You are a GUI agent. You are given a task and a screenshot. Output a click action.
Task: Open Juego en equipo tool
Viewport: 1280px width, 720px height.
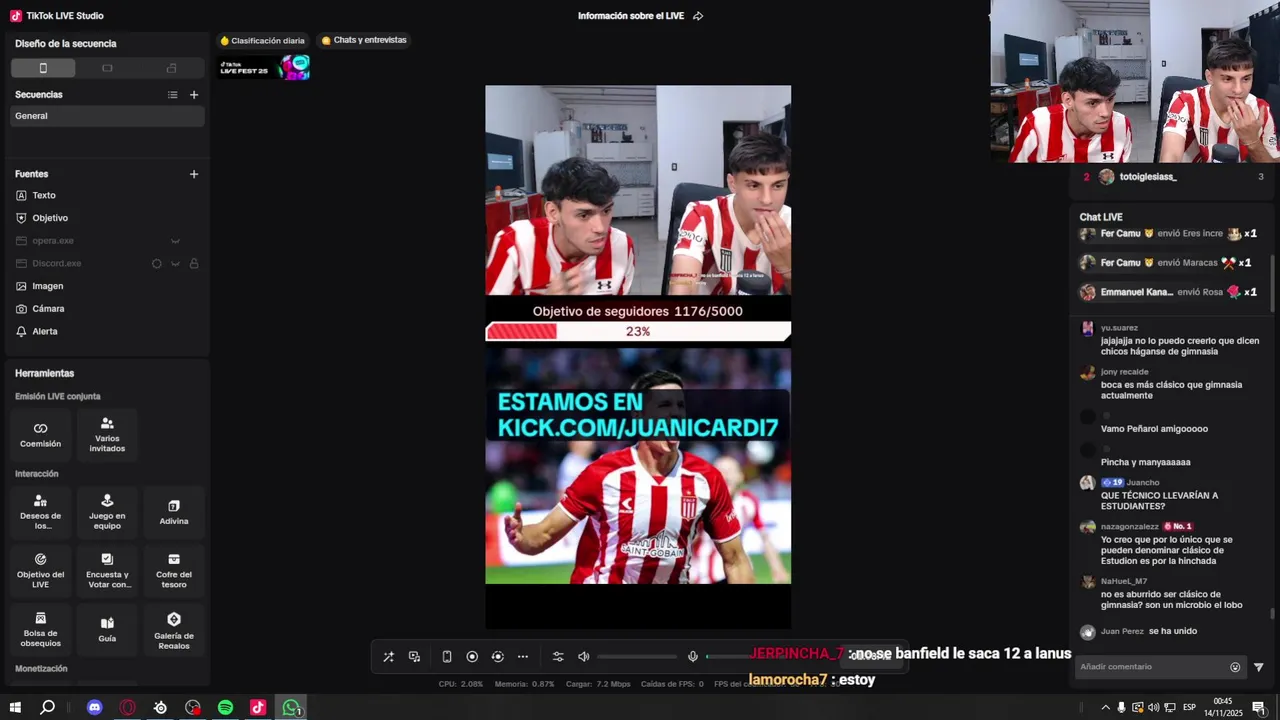[107, 512]
